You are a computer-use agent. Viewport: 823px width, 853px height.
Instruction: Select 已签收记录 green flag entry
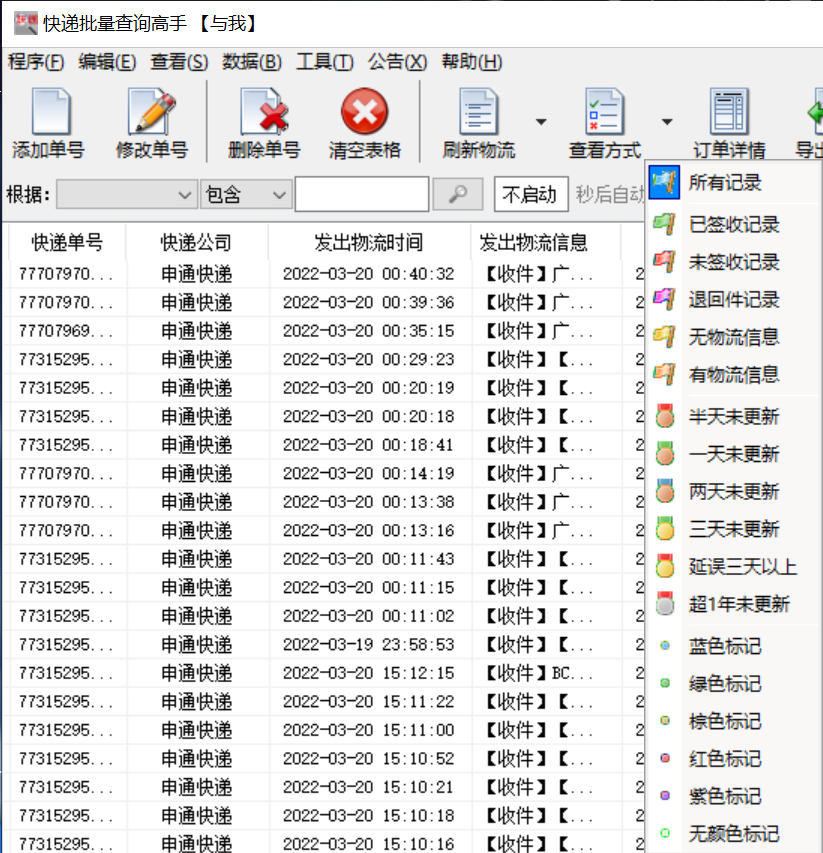click(734, 224)
